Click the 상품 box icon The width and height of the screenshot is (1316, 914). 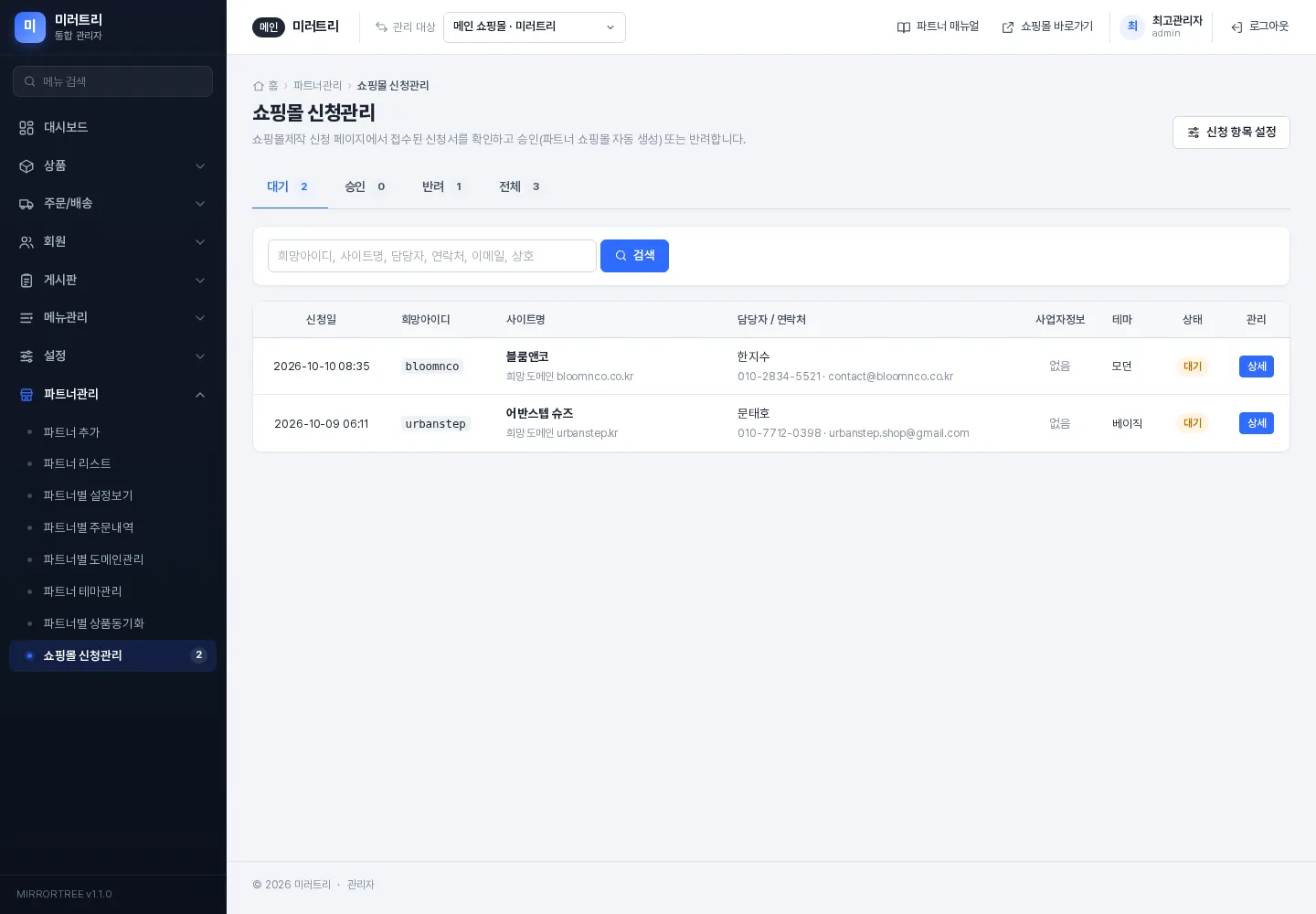(x=27, y=166)
